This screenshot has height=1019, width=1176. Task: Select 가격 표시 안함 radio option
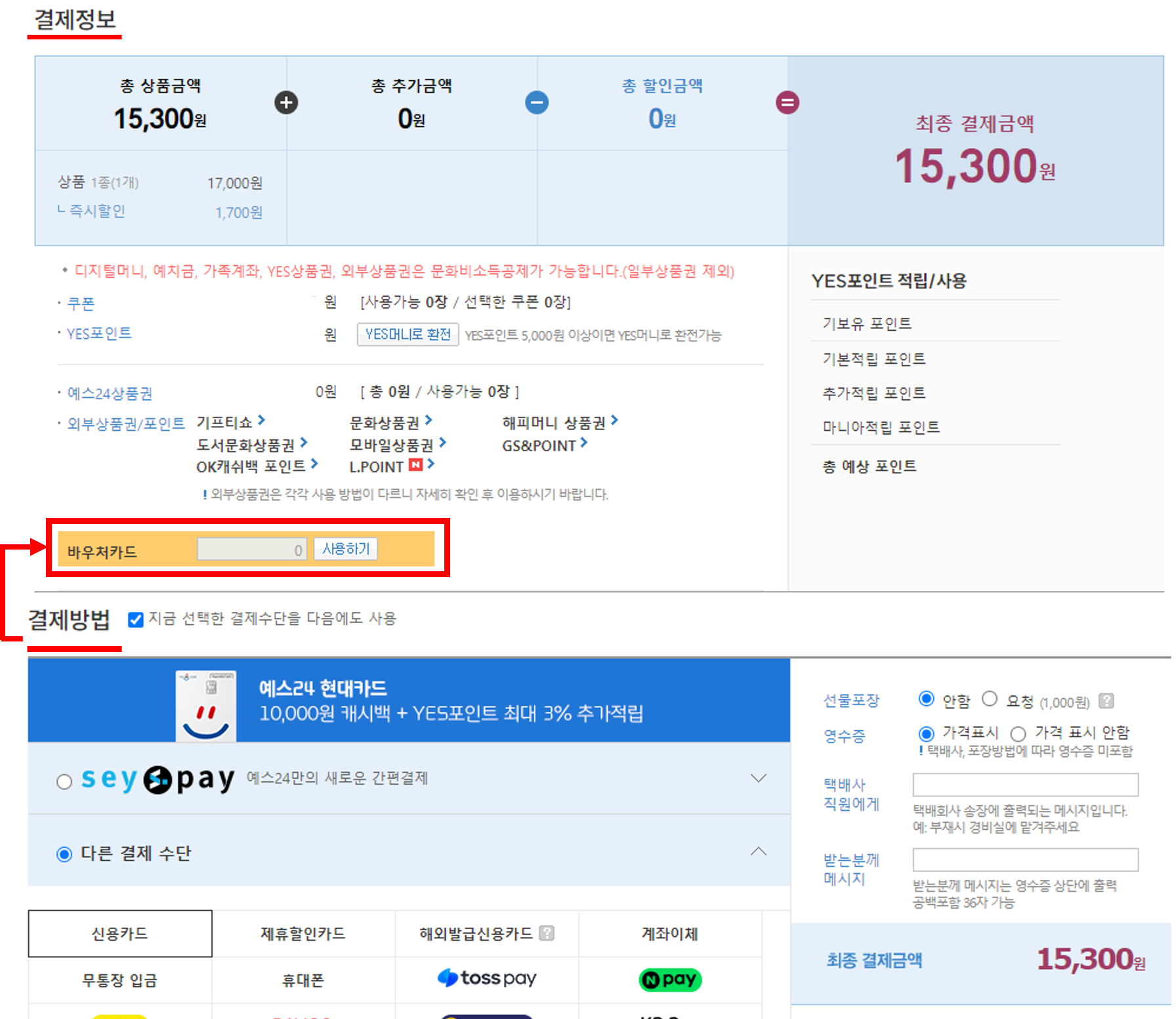1018,733
